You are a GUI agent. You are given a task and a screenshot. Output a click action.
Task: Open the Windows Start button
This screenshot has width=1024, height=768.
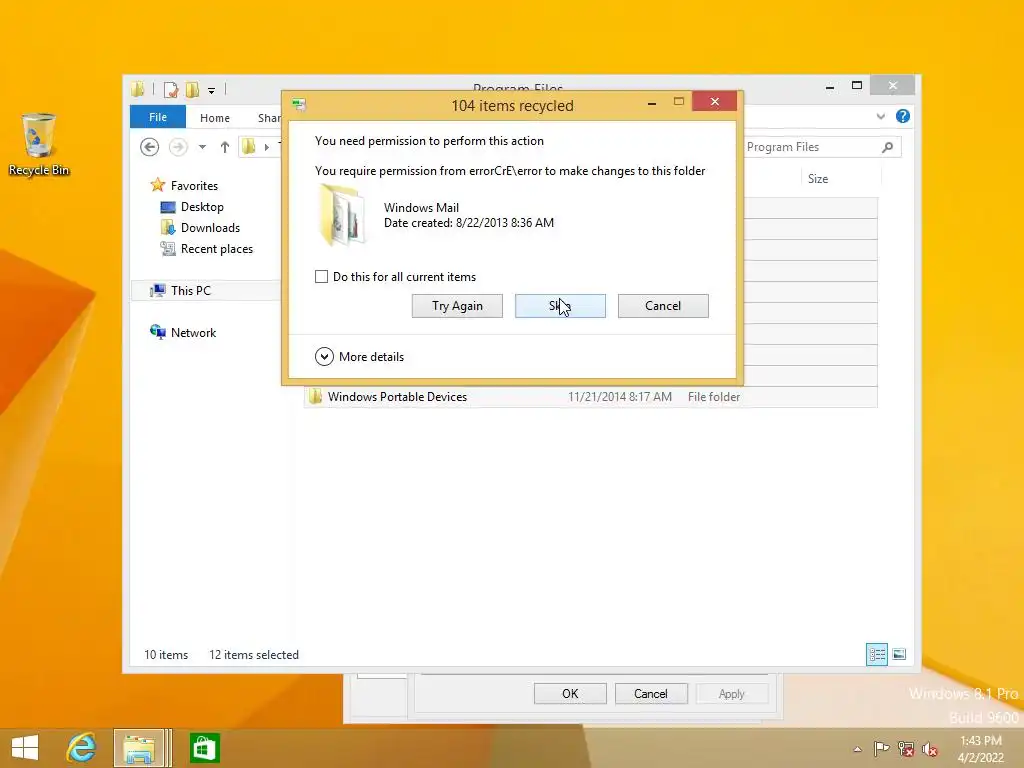[25, 748]
